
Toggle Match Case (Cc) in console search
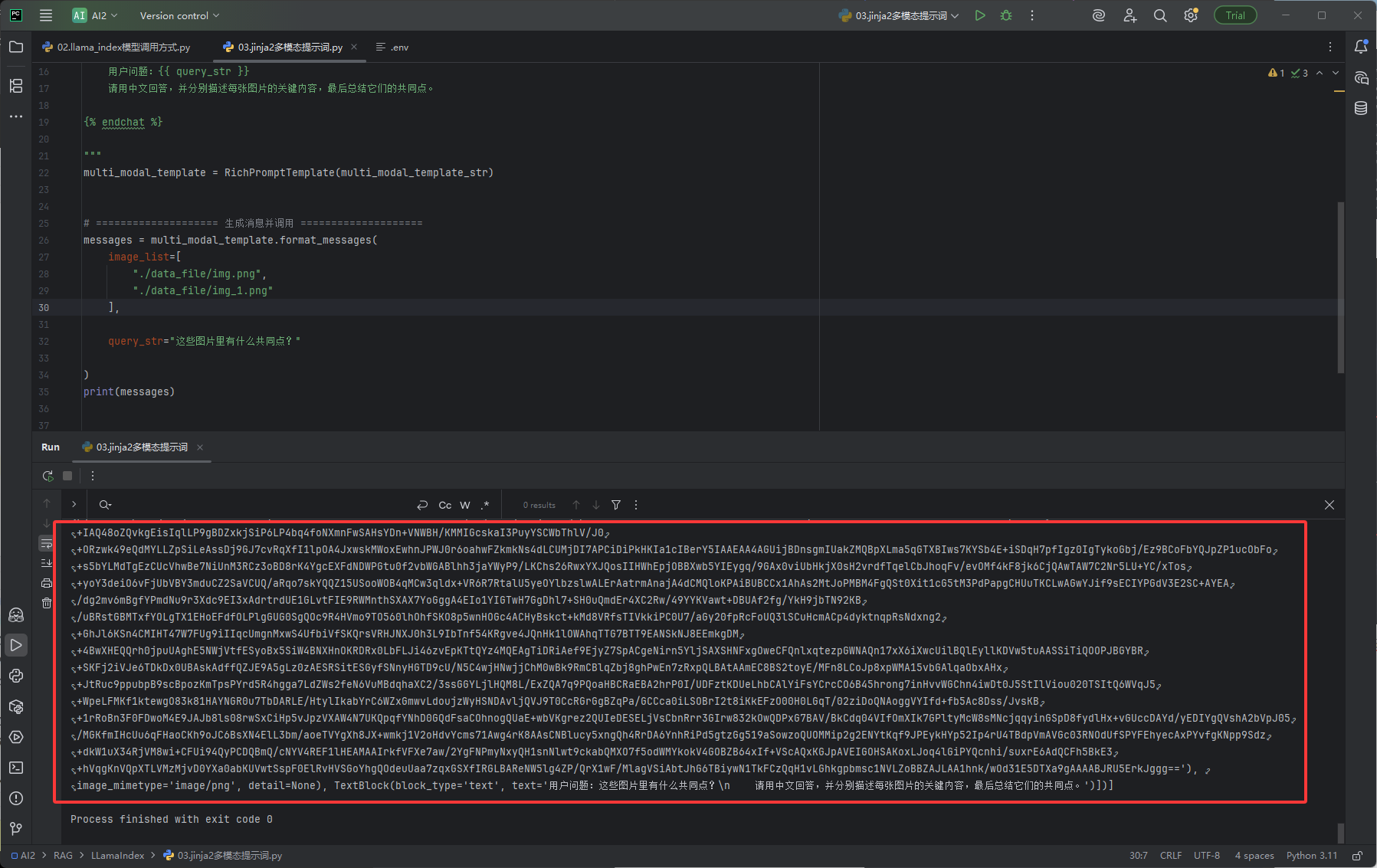coord(445,505)
